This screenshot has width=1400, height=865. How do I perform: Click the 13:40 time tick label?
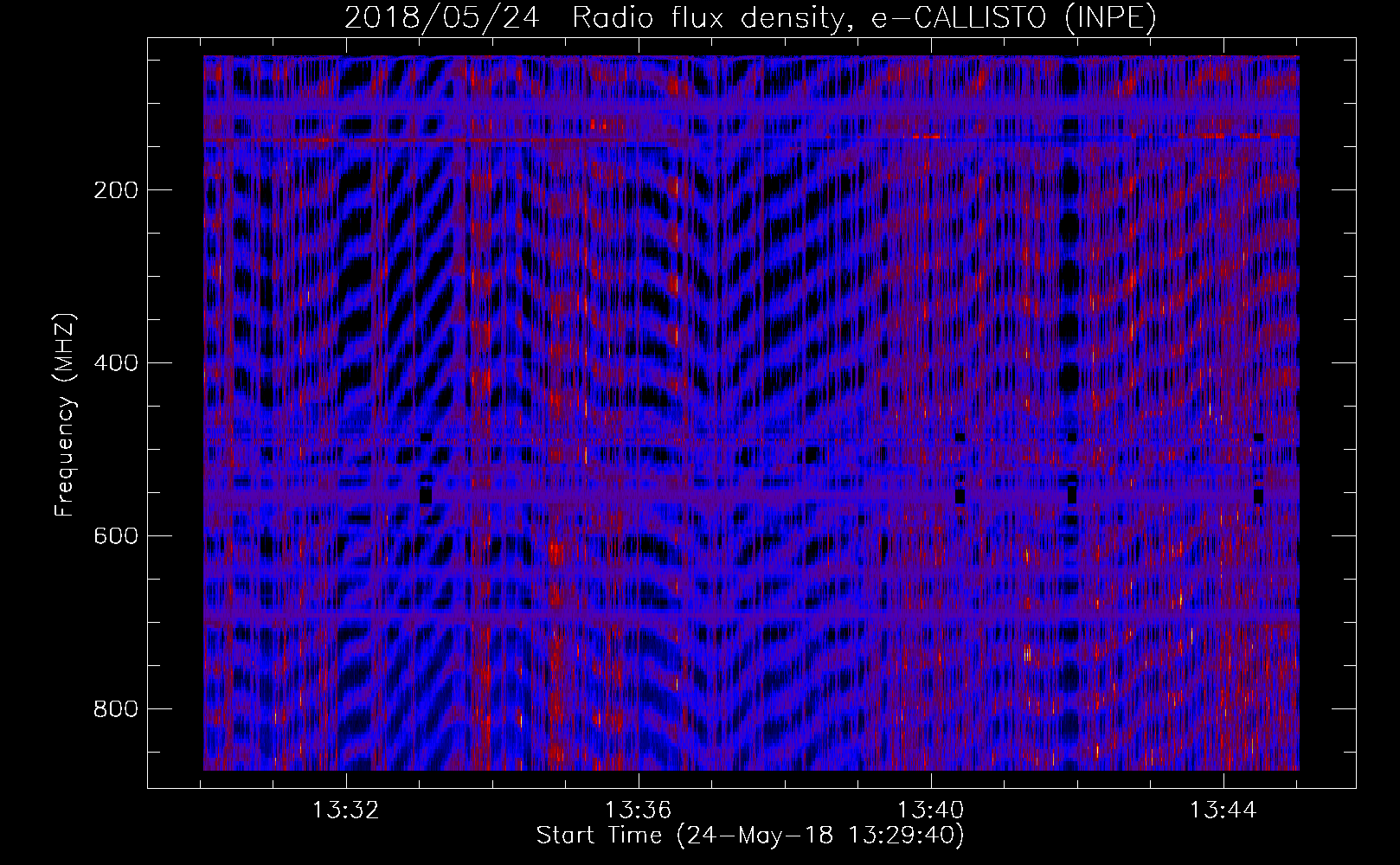[x=931, y=811]
